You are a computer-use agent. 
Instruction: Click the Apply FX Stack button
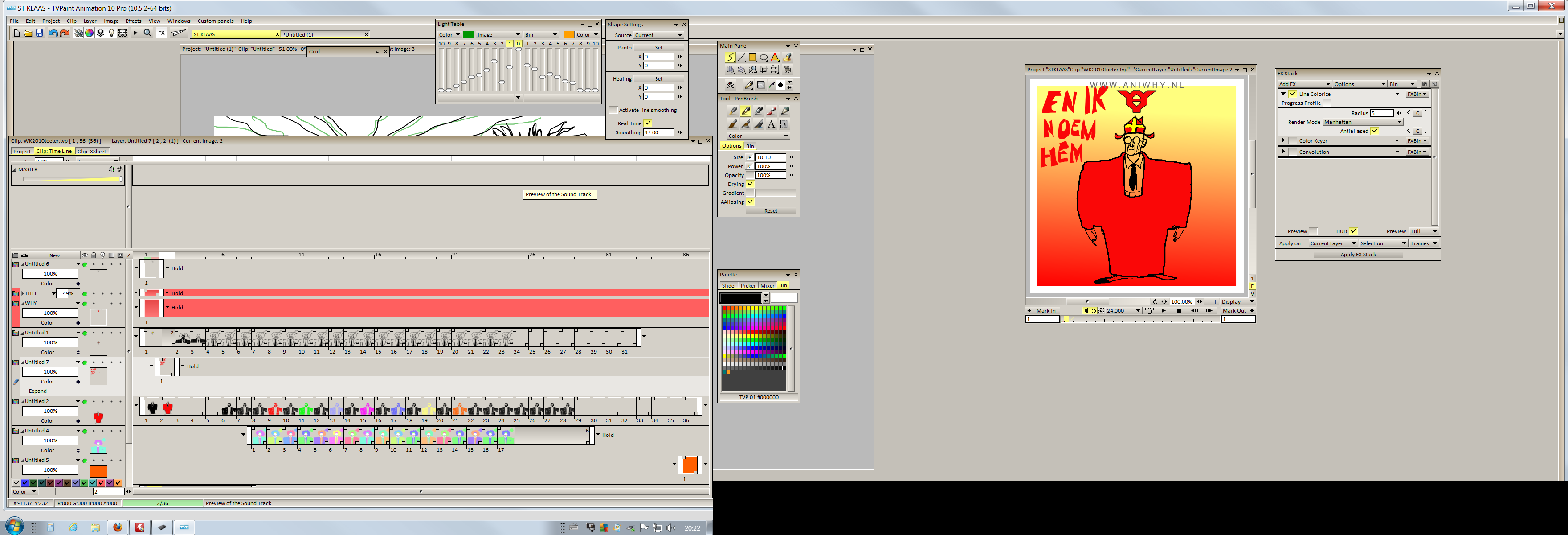click(x=1358, y=255)
